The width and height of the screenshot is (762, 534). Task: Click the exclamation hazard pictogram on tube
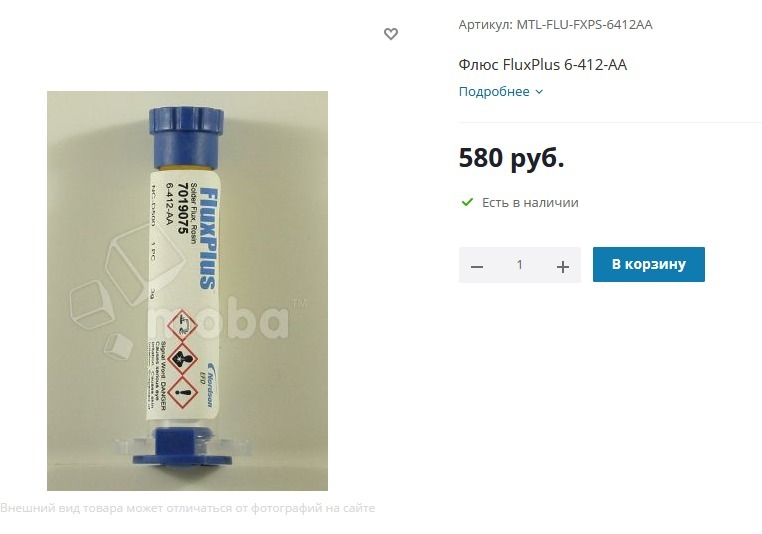[183, 392]
